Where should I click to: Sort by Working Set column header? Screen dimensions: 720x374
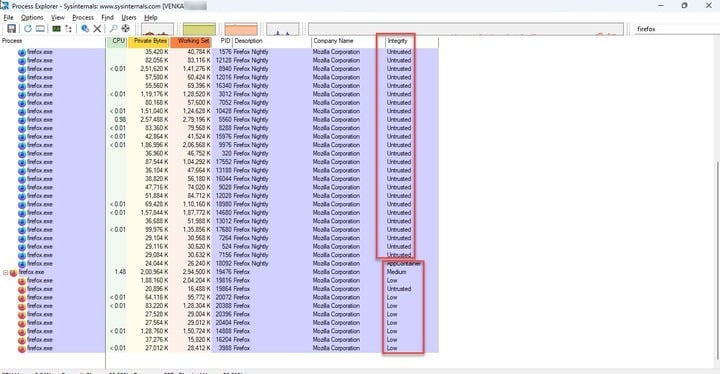point(191,41)
